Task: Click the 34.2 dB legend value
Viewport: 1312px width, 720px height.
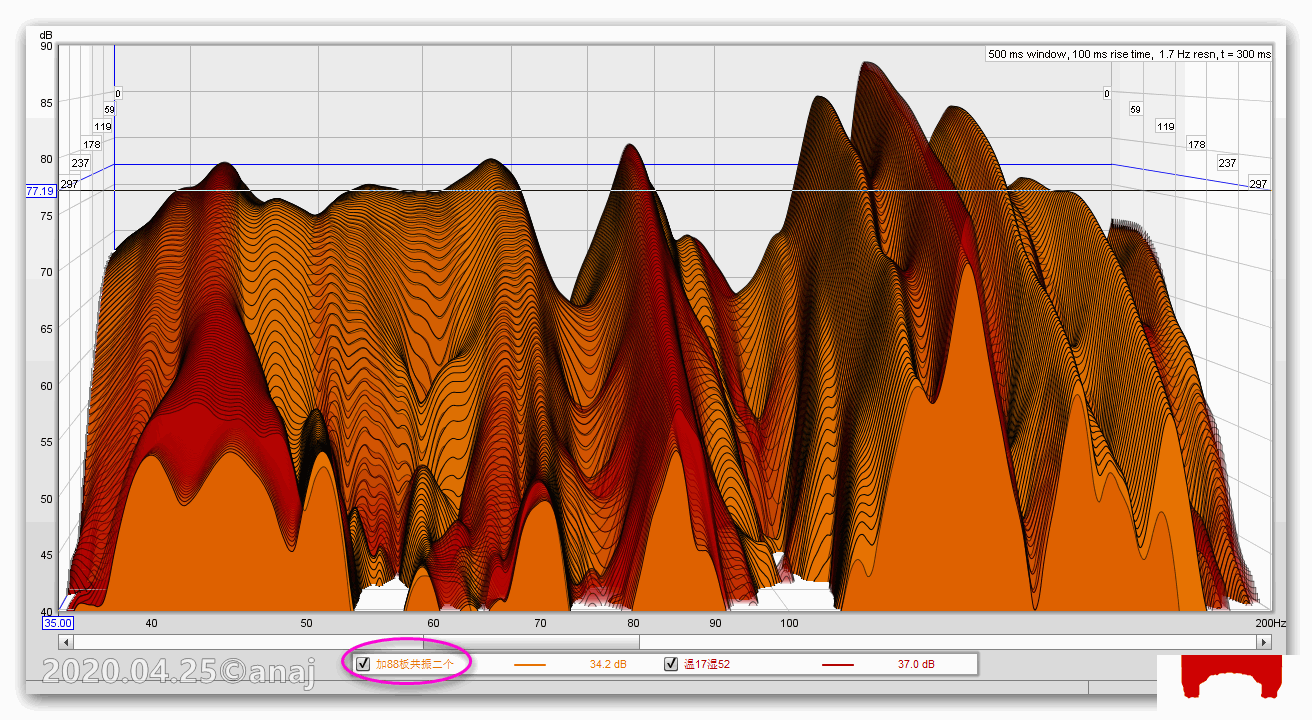Action: pos(608,664)
